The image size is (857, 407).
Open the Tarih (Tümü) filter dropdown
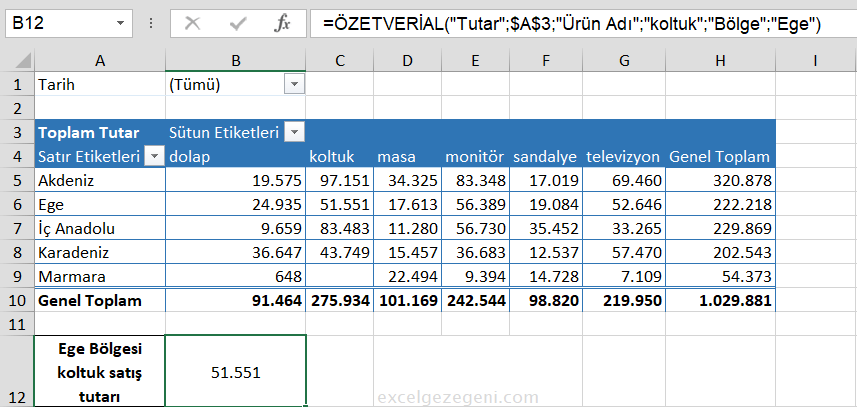click(295, 85)
